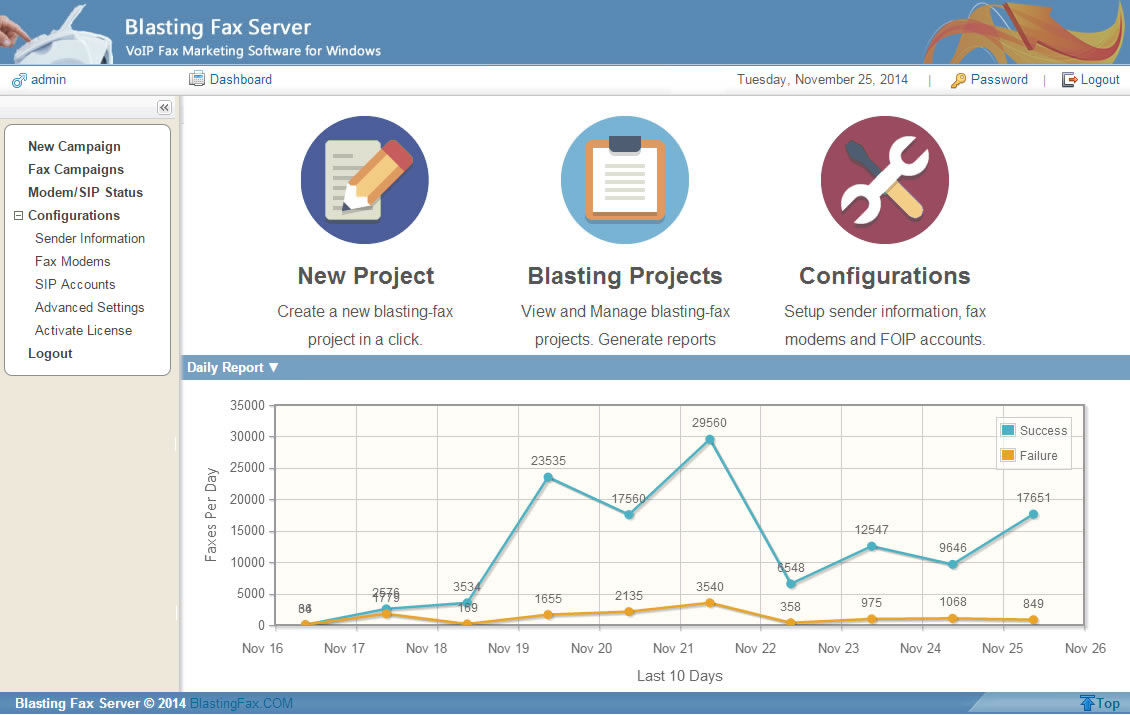Click the fax machine logo image
This screenshot has height=715, width=1130.
coord(58,34)
